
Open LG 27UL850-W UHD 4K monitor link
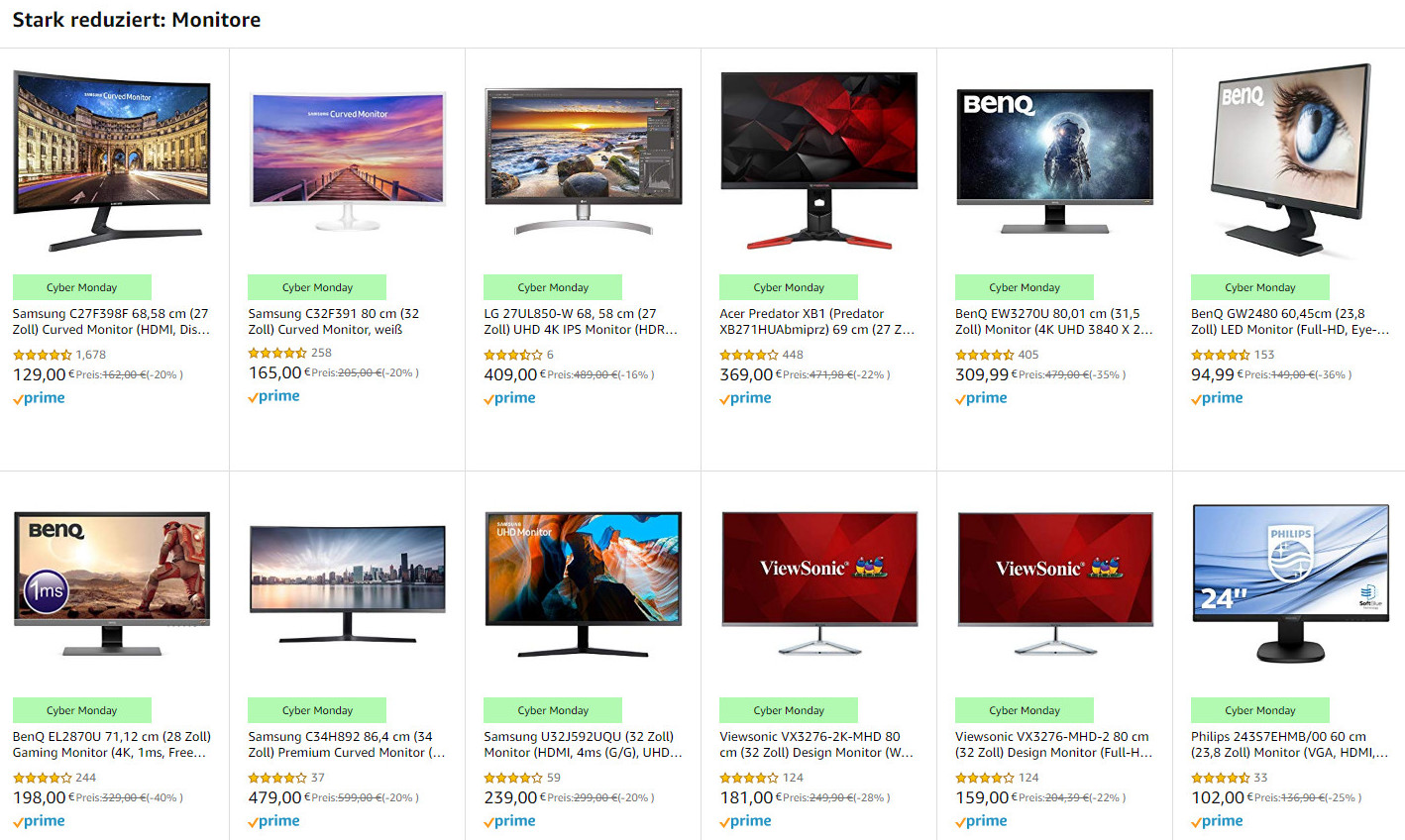(581, 321)
